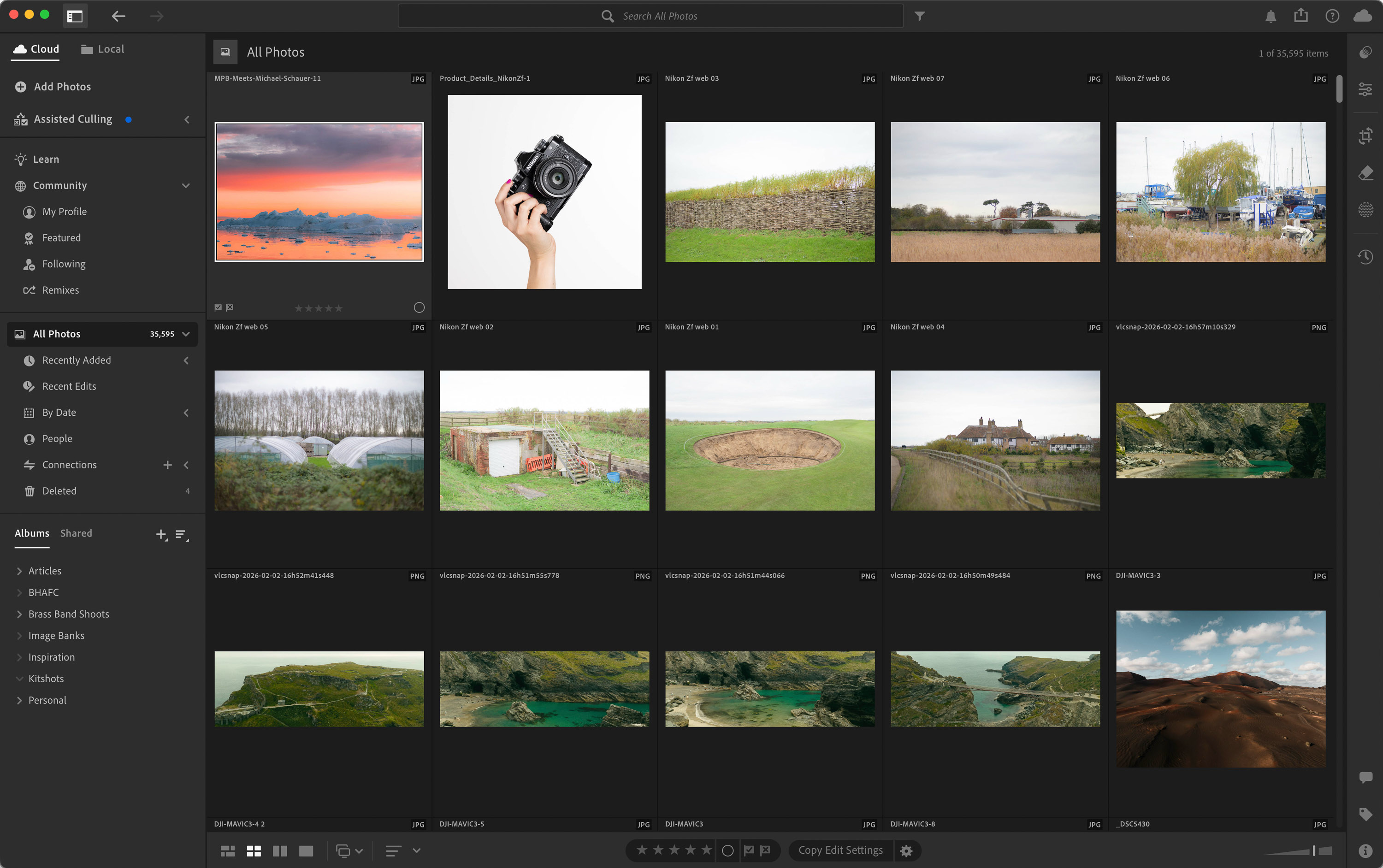Open the Help question mark icon
This screenshot has width=1383, height=868.
point(1332,16)
